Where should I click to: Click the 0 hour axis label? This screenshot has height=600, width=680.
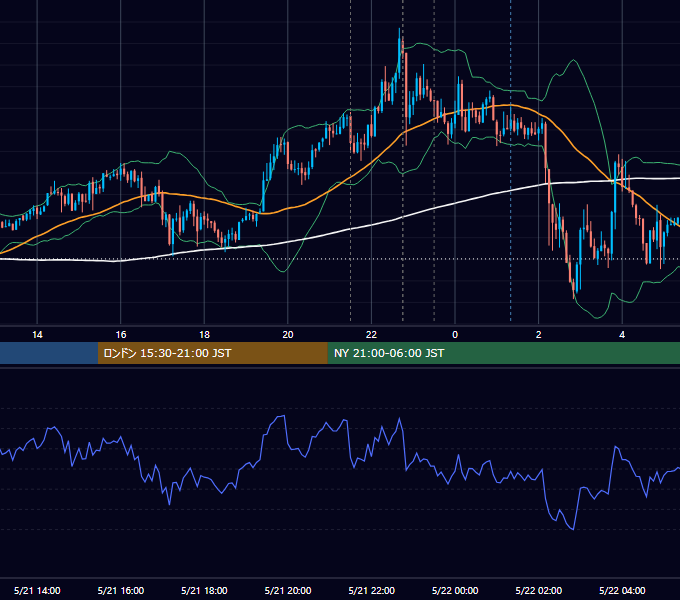coord(455,335)
